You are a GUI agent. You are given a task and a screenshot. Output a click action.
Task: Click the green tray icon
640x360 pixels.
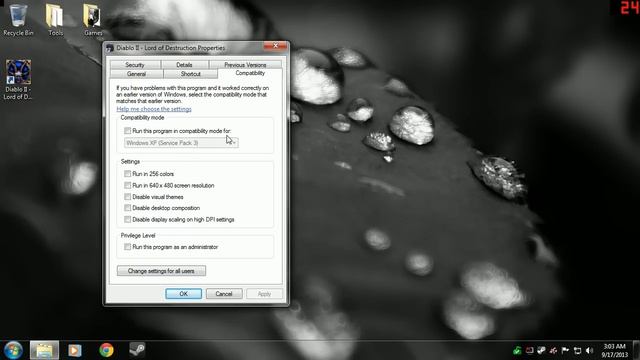click(x=517, y=350)
